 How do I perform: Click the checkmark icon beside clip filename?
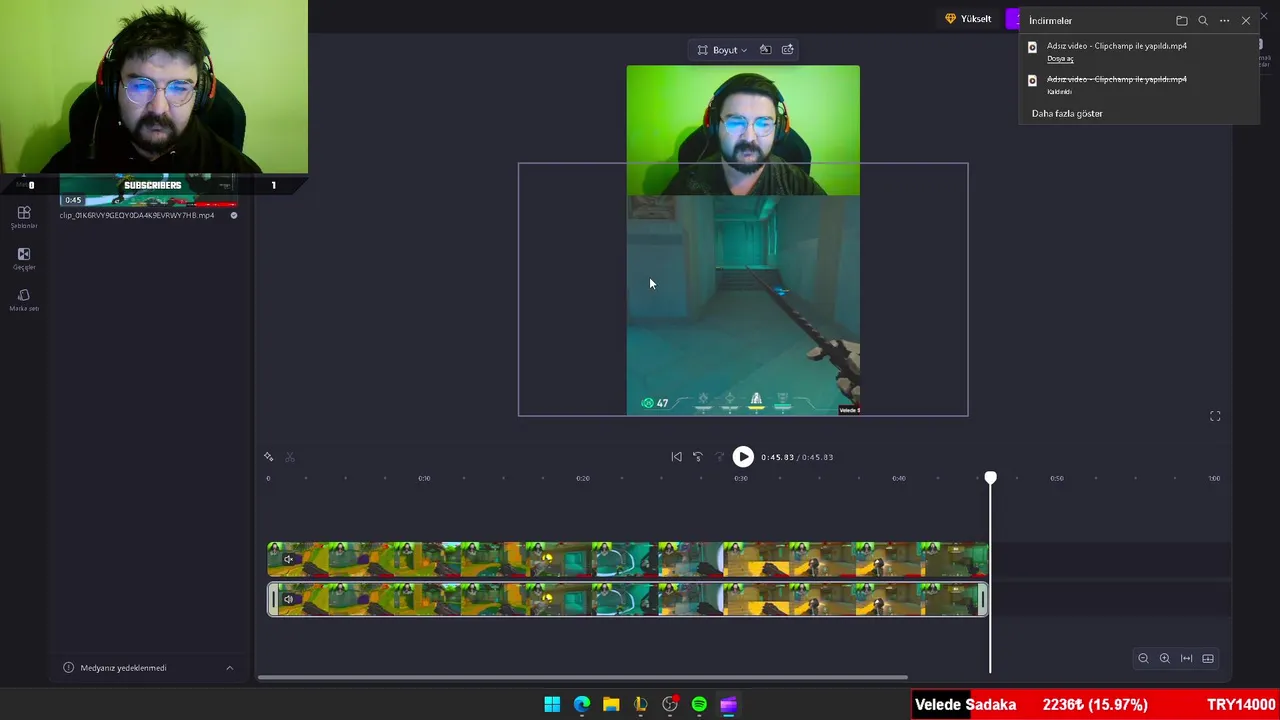tap(234, 215)
